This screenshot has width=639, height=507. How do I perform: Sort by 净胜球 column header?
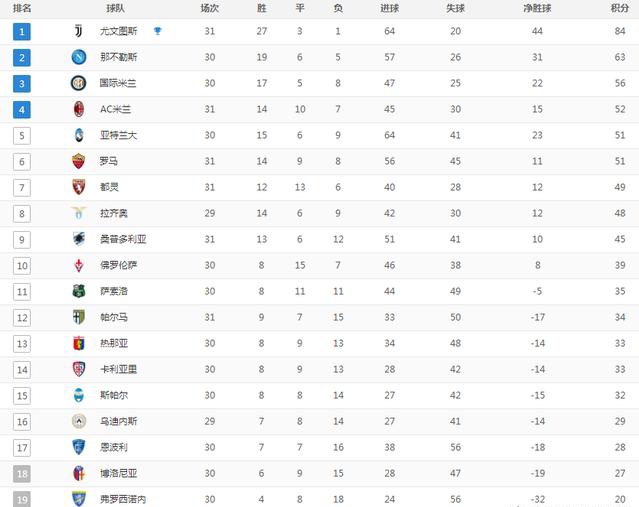[537, 8]
